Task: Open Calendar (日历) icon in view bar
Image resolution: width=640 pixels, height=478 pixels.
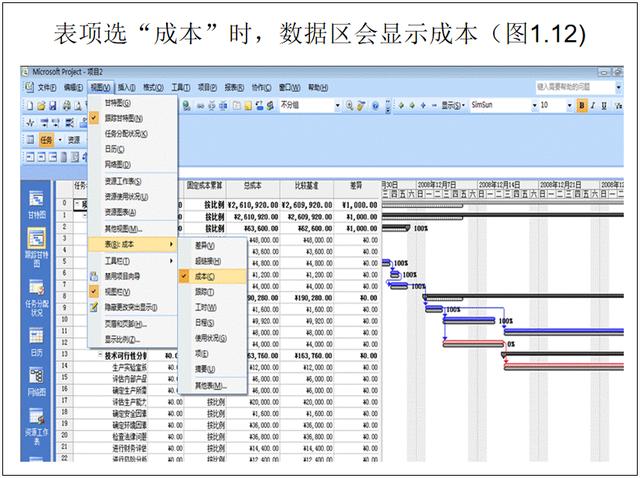Action: pos(37,342)
